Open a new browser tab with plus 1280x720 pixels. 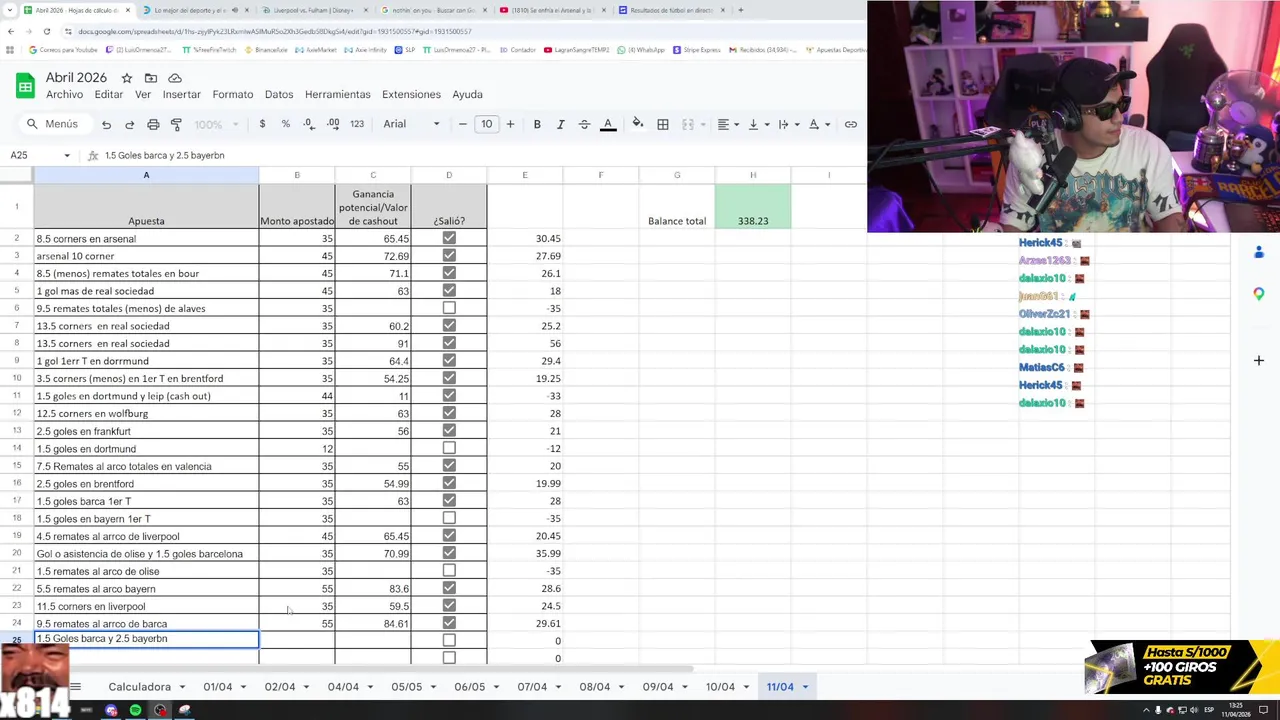[740, 10]
